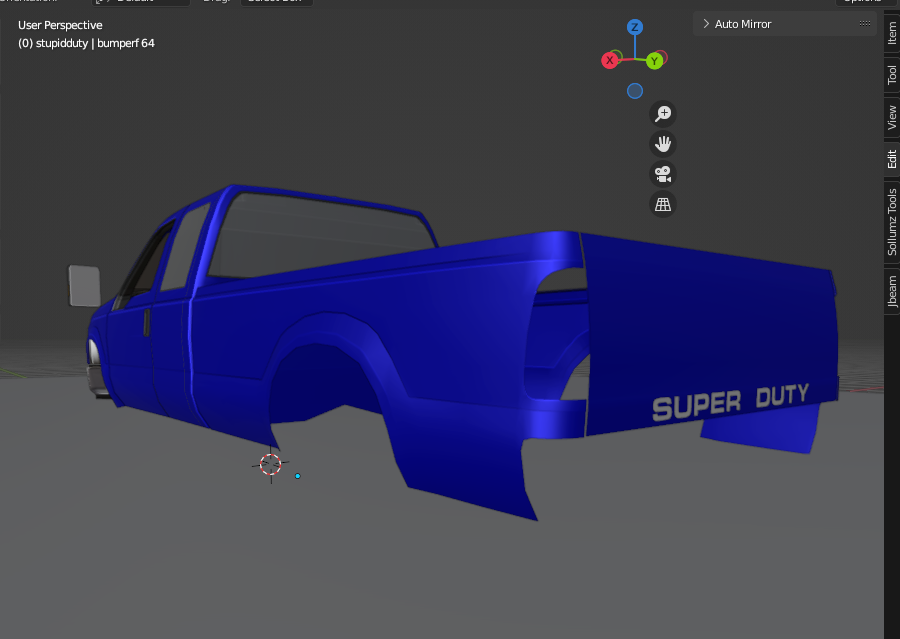Click the zoom magnifier viewport button
900x639 pixels.
tap(663, 114)
